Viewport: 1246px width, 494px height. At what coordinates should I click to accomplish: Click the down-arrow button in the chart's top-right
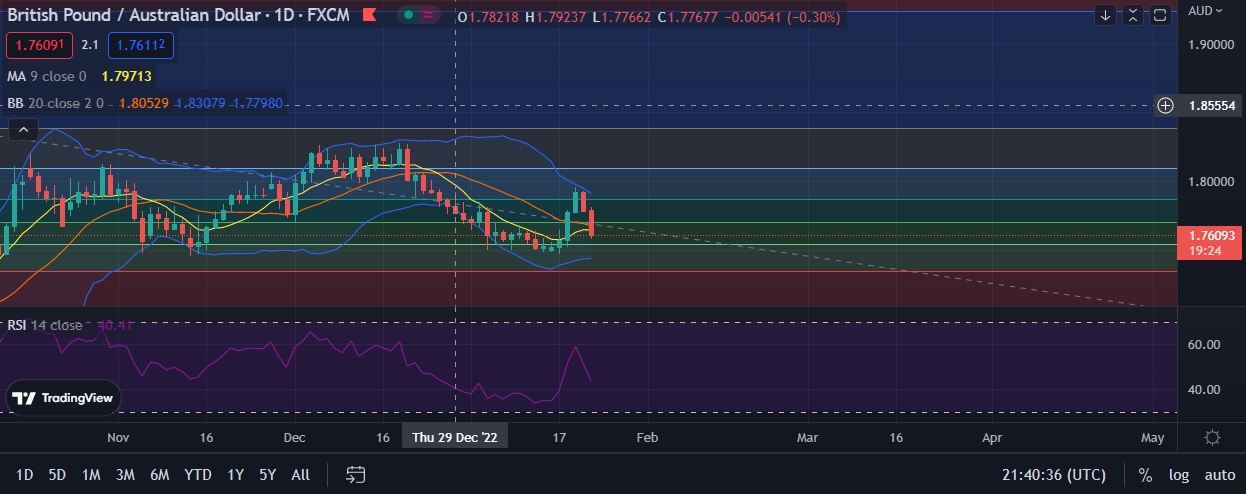(x=1105, y=15)
